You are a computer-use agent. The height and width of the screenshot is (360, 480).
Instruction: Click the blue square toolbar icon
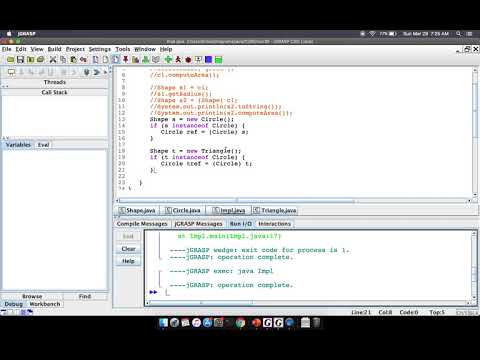209,60
